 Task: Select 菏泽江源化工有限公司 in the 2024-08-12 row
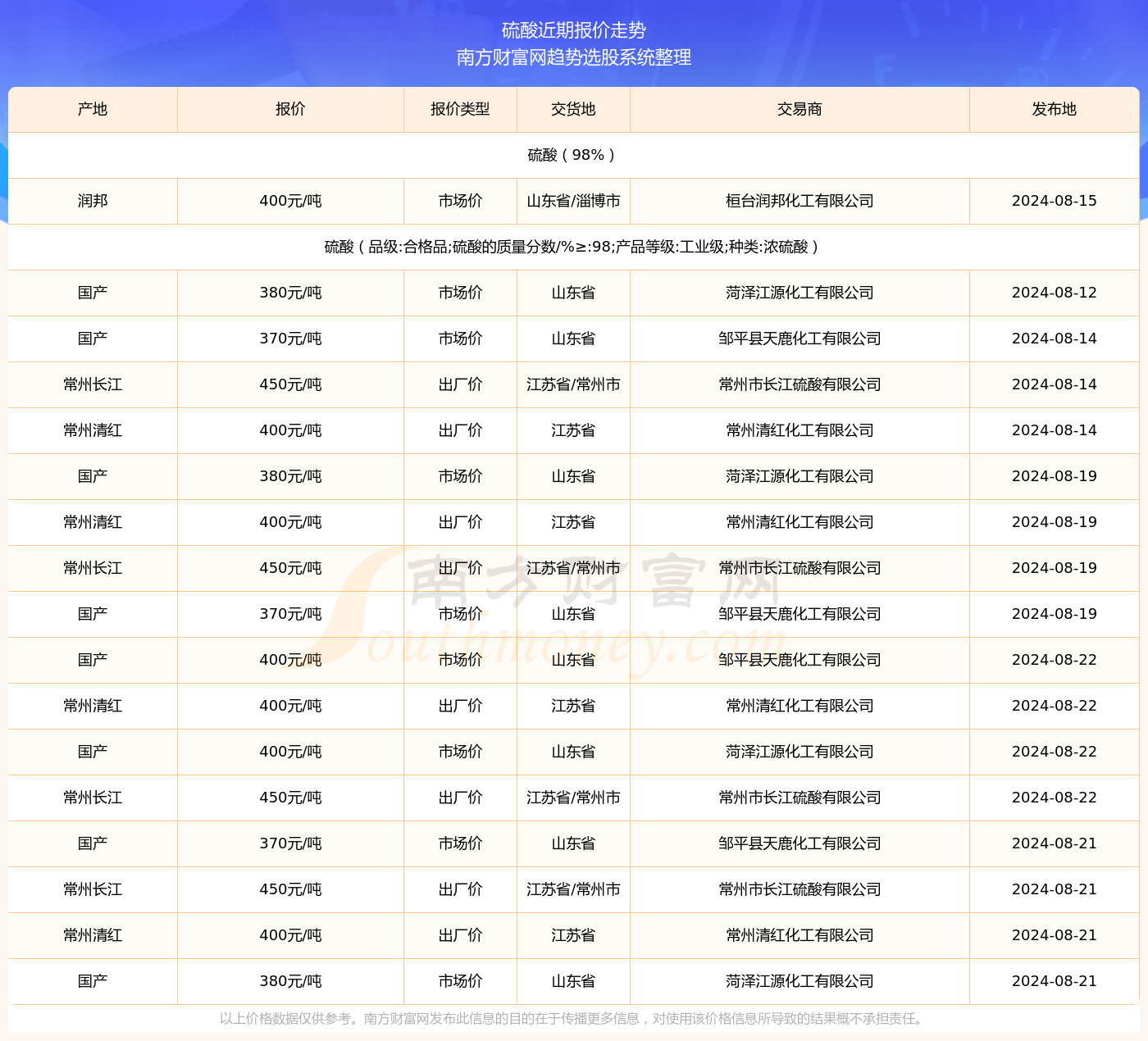799,293
